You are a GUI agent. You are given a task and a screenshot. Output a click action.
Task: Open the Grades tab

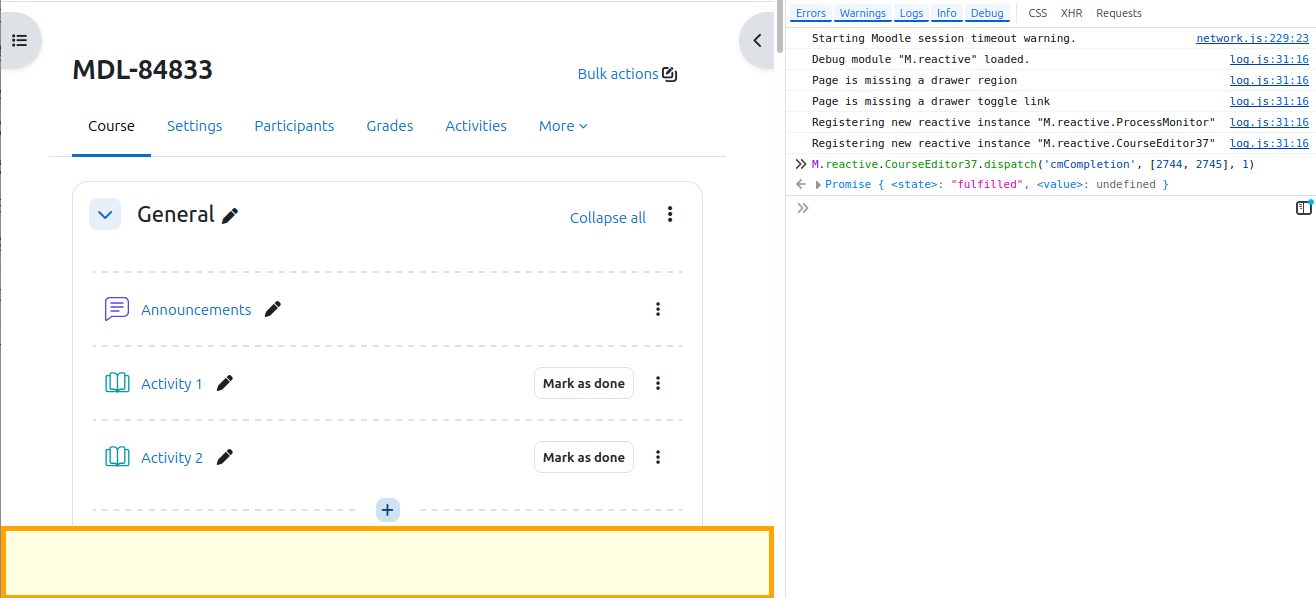click(390, 126)
